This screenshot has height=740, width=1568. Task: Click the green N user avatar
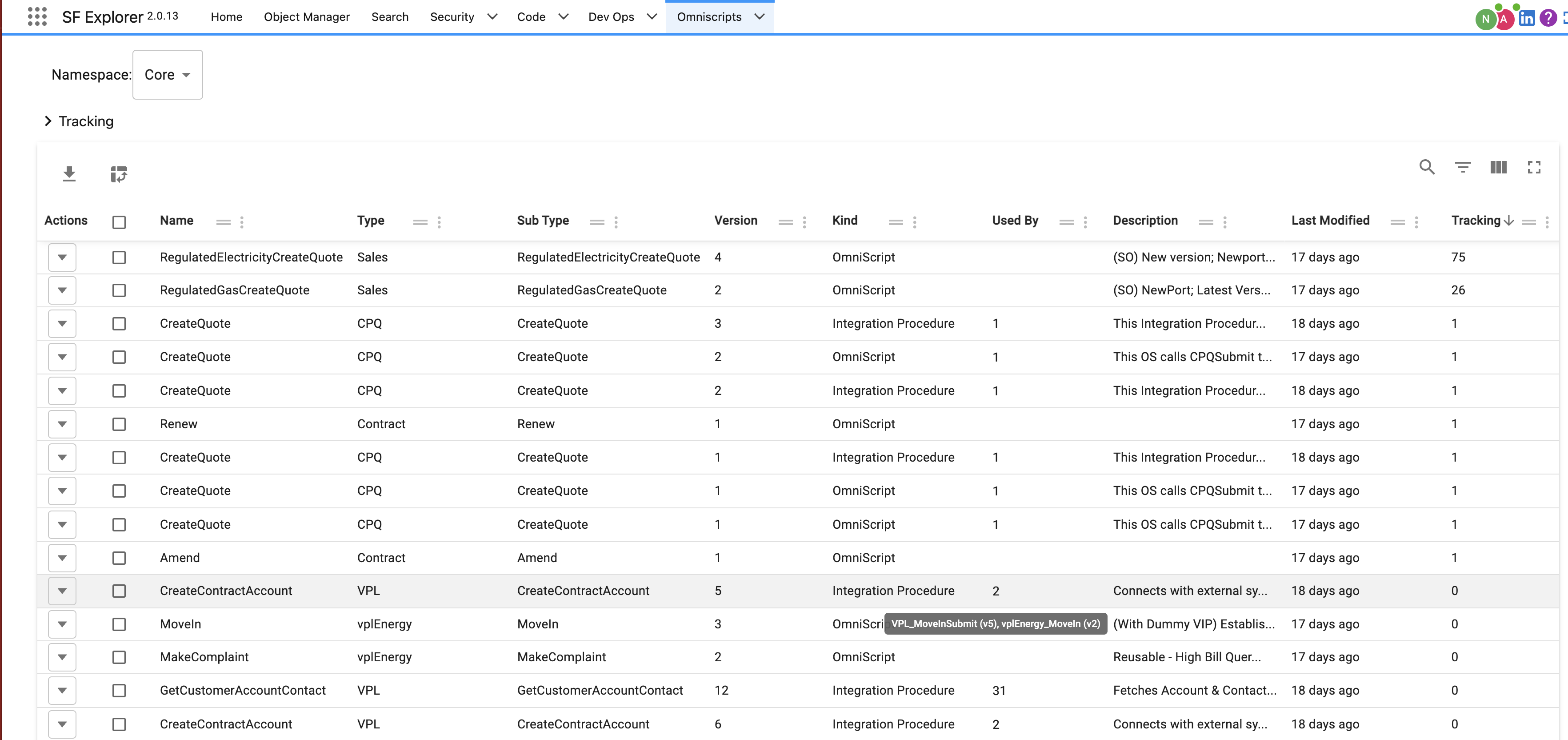point(1485,19)
